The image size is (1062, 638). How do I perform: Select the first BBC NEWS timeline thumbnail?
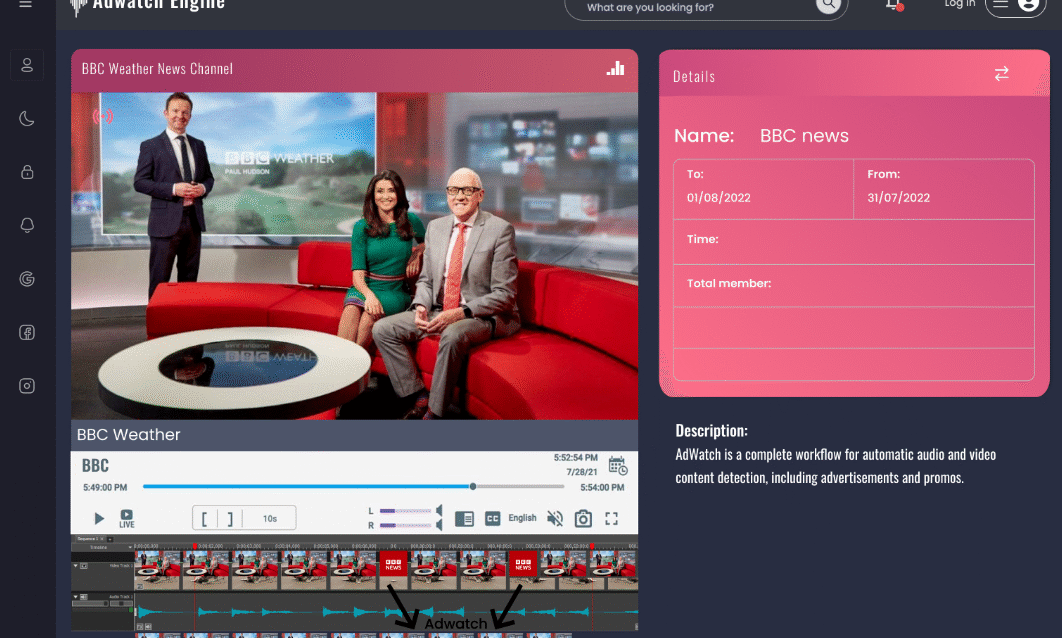point(394,564)
